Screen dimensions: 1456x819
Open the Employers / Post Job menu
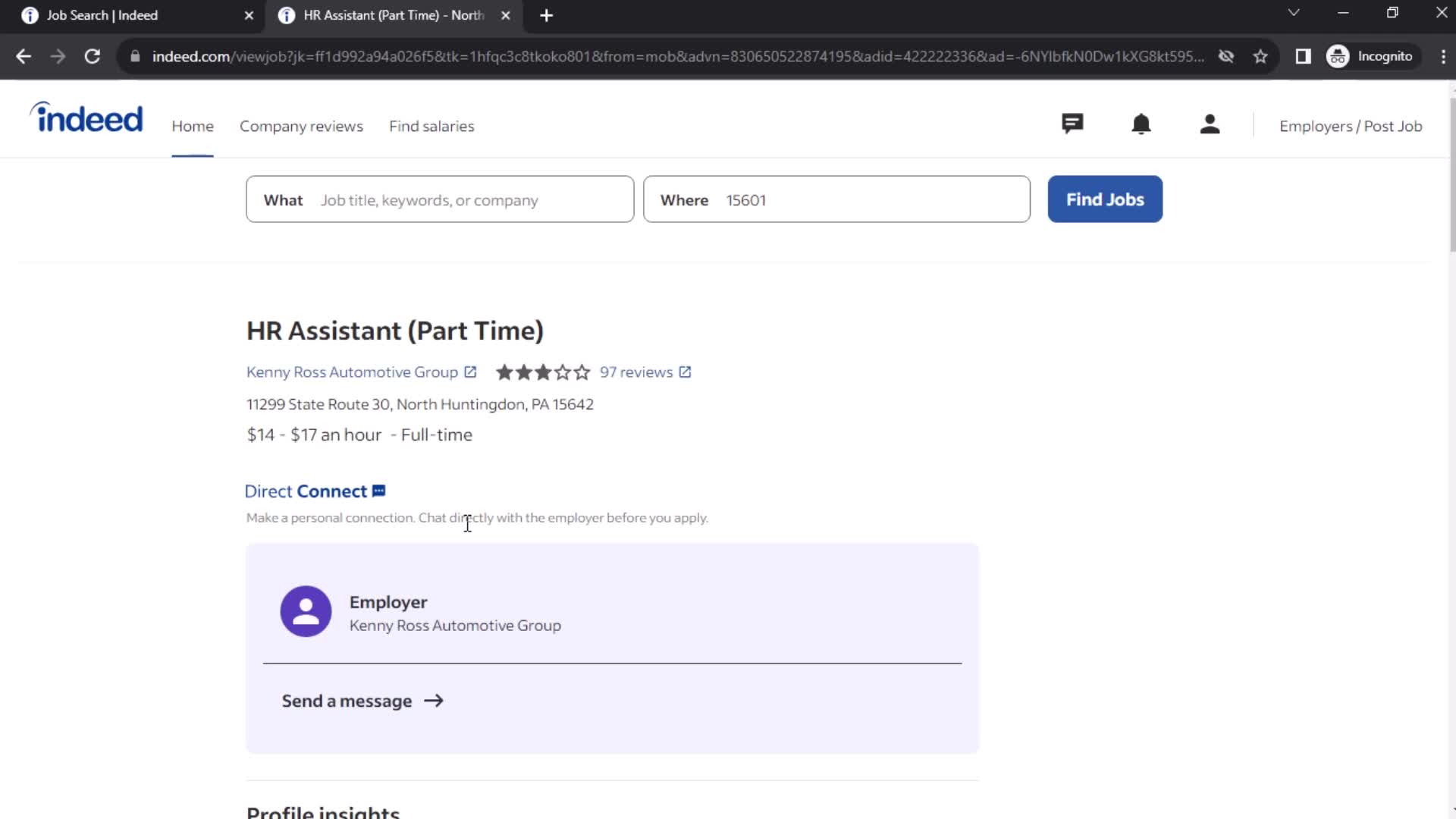point(1351,126)
